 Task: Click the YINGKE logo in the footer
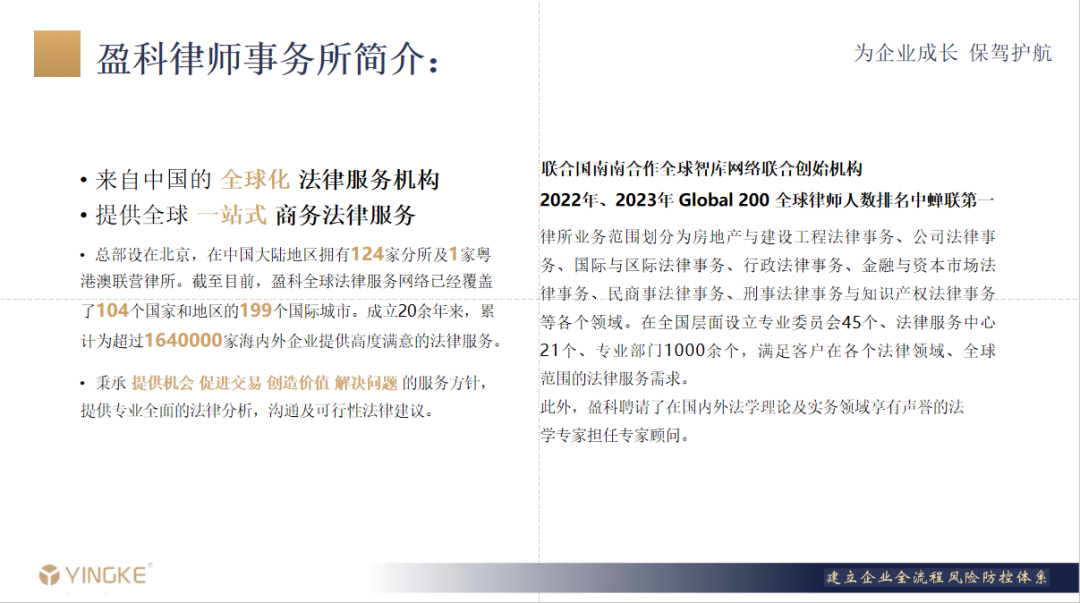pos(95,575)
